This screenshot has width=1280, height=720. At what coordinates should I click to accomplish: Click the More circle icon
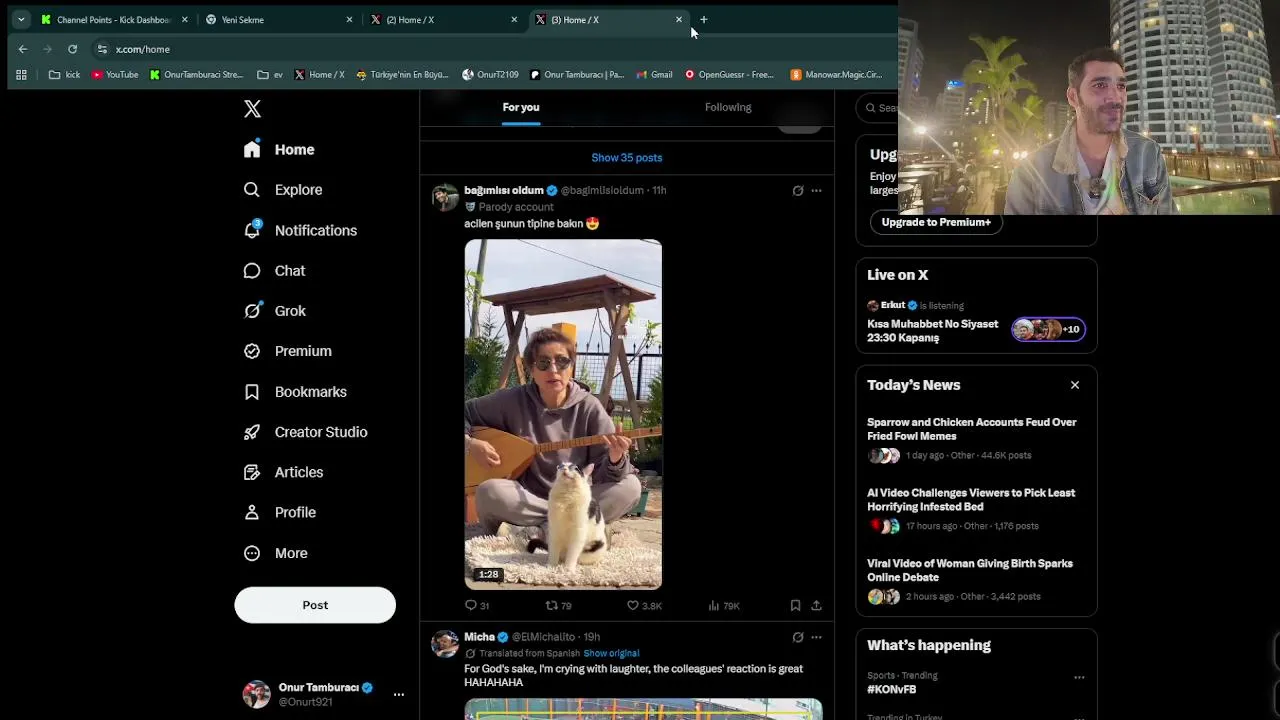click(x=252, y=553)
